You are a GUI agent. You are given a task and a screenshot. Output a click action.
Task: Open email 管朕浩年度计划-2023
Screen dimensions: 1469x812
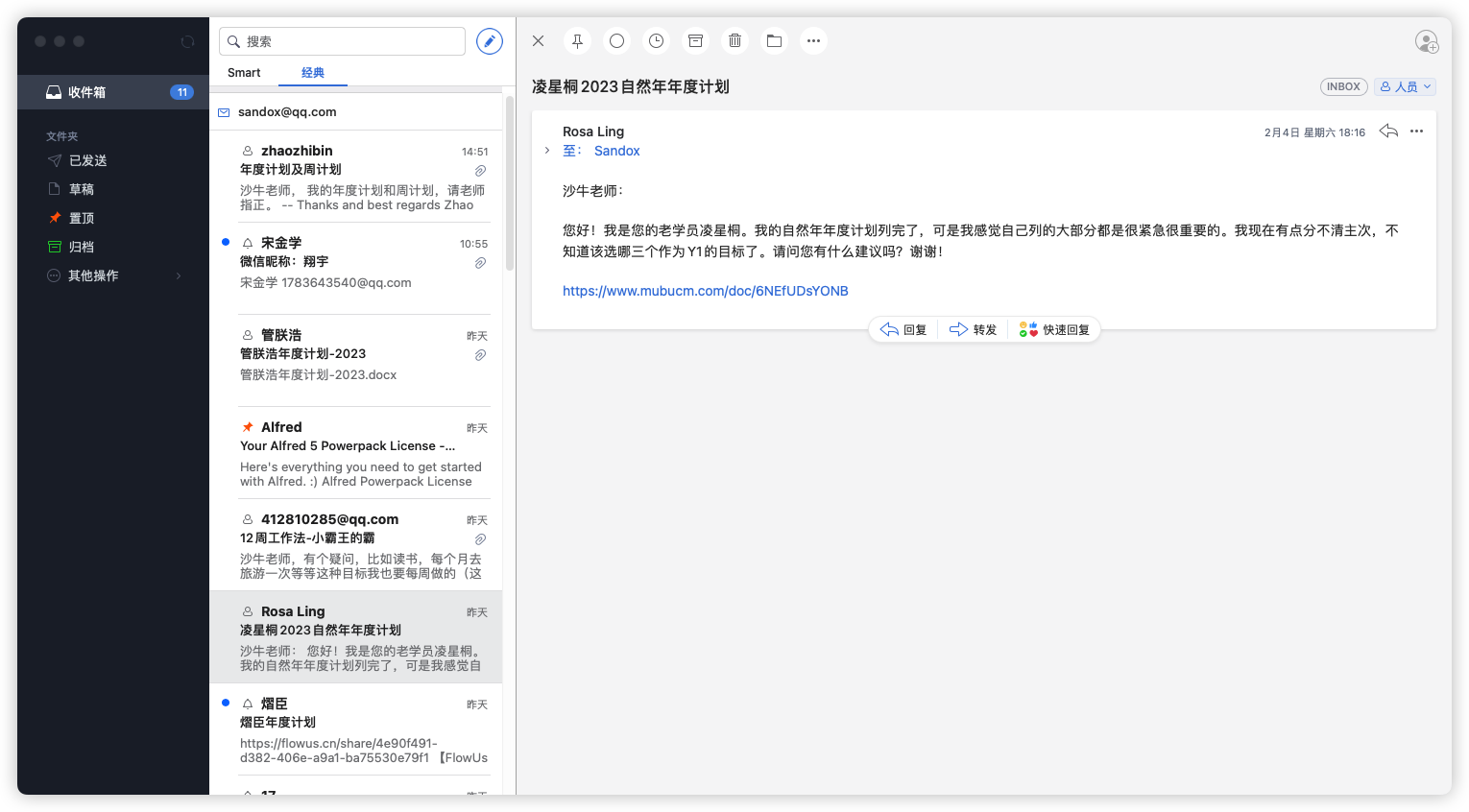[x=355, y=361]
